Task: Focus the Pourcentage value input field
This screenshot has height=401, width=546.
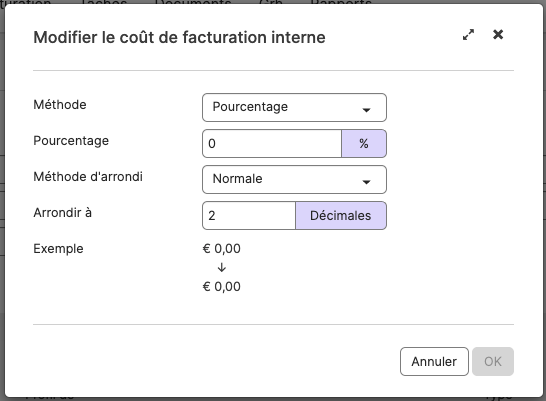Action: point(272,143)
